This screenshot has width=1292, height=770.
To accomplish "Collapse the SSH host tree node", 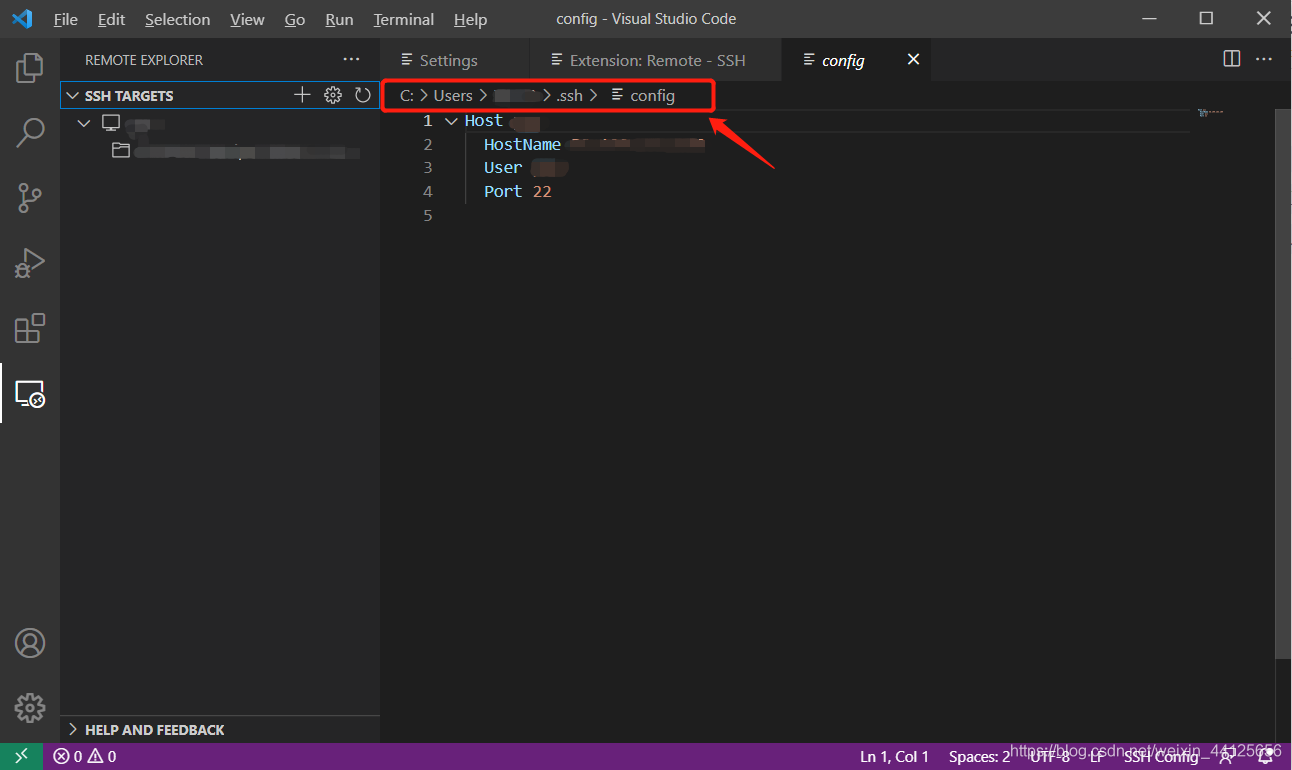I will click(84, 123).
